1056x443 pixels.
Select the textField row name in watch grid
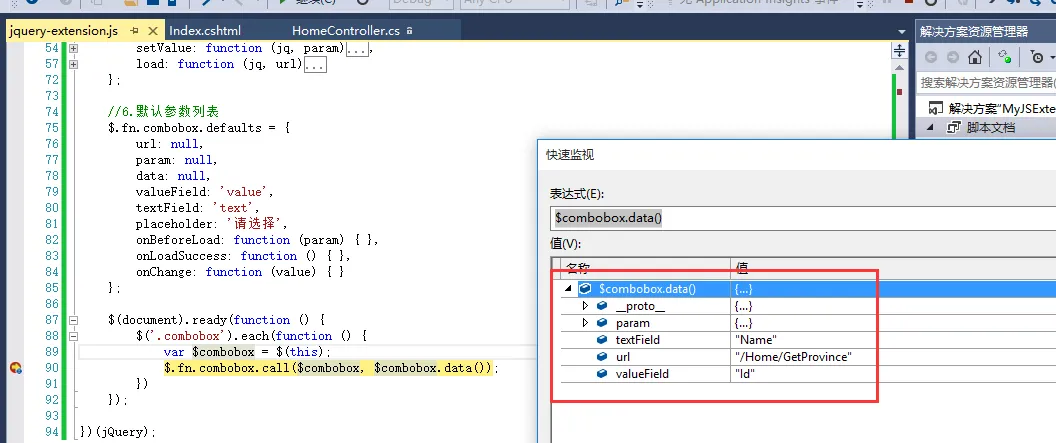[638, 340]
